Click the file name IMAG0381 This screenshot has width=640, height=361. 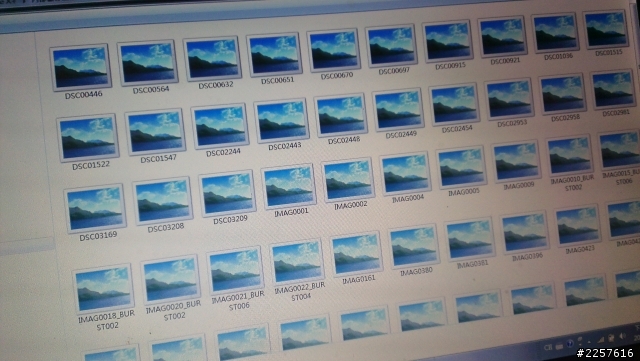(x=472, y=264)
